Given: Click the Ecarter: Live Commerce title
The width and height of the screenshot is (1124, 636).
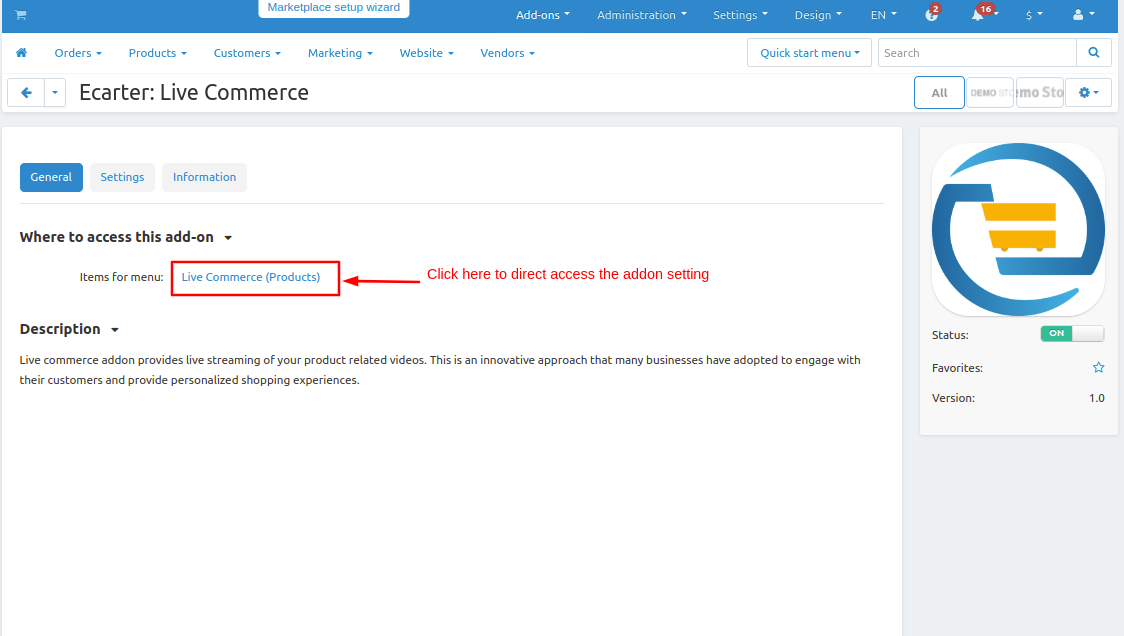Looking at the screenshot, I should (194, 92).
